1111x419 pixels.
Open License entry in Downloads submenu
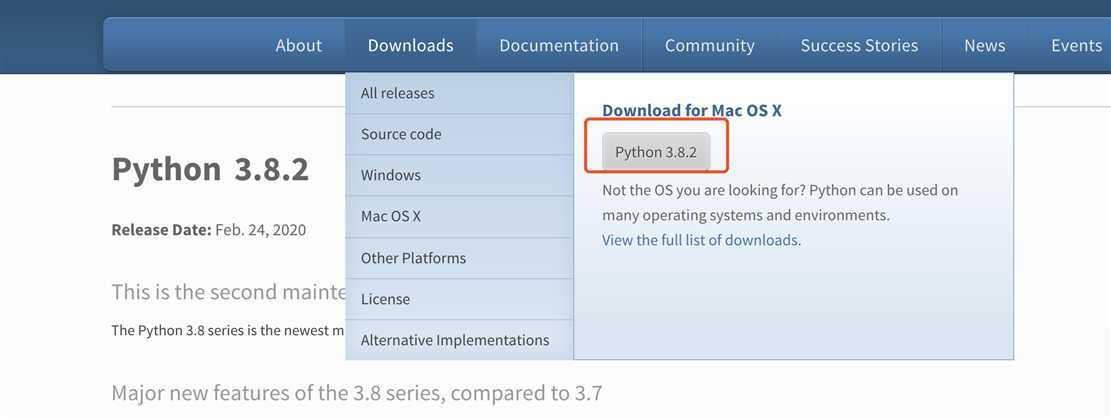pyautogui.click(x=459, y=299)
